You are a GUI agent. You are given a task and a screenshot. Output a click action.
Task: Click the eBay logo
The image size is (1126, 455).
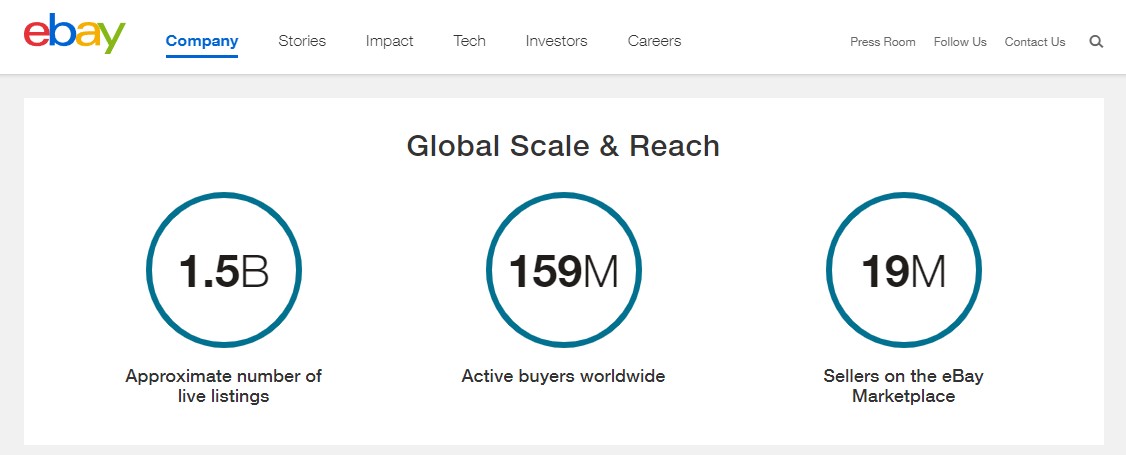click(x=75, y=34)
